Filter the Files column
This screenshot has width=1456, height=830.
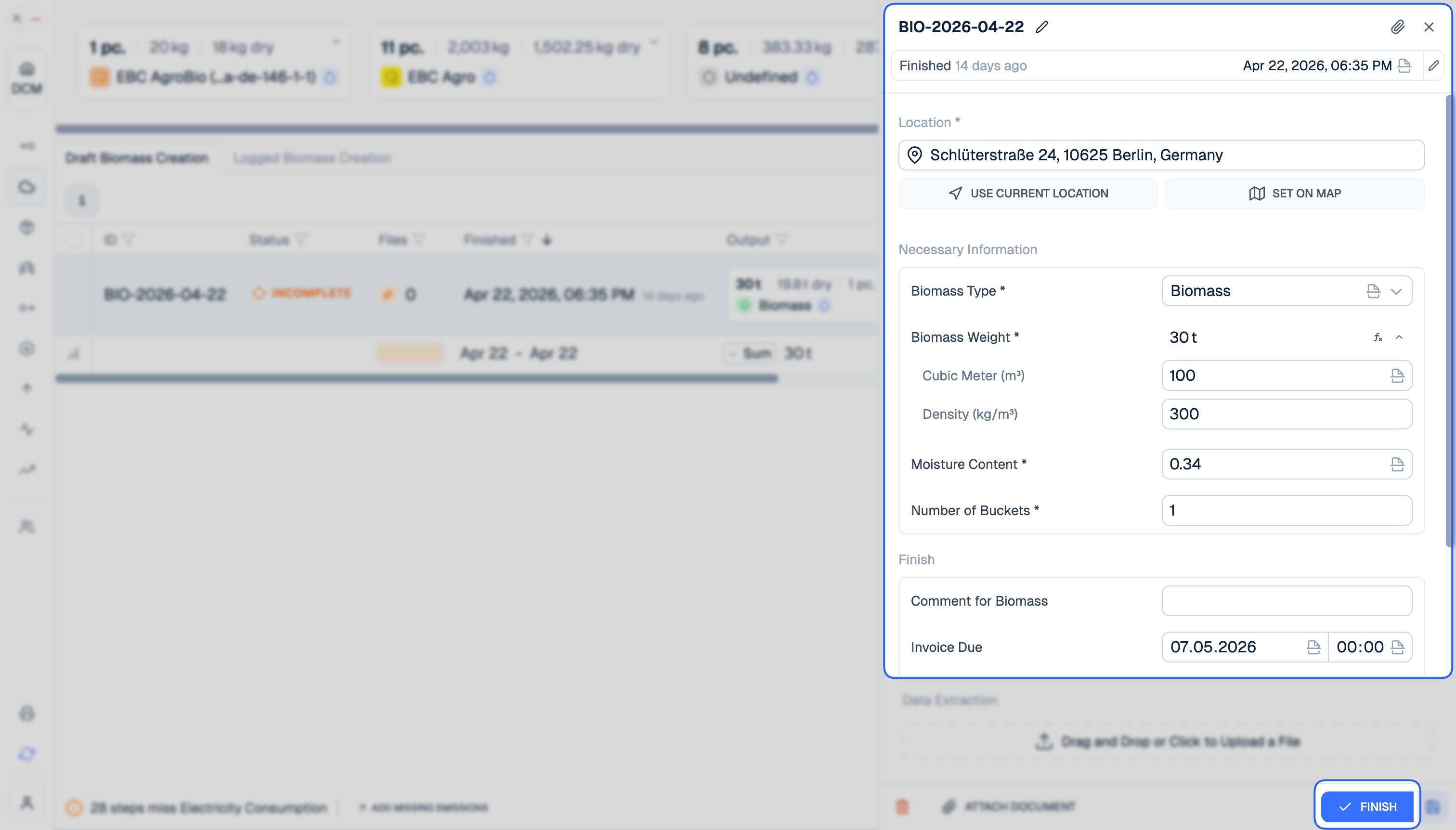(419, 239)
